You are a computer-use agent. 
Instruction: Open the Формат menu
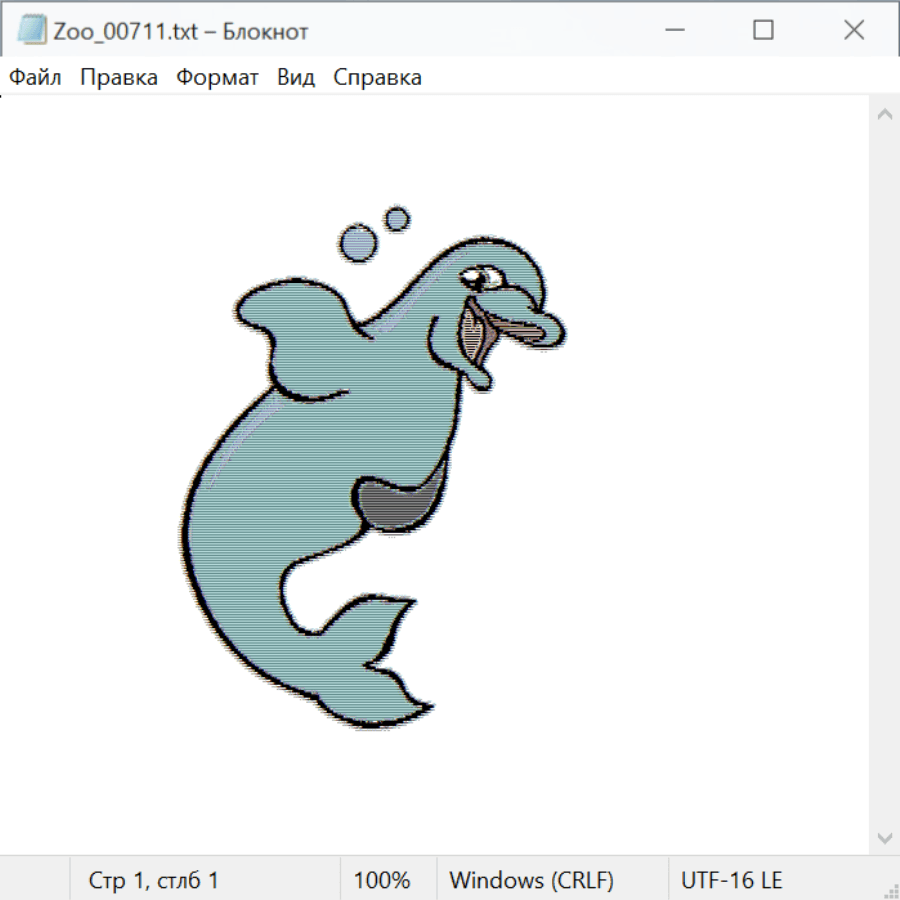point(217,77)
